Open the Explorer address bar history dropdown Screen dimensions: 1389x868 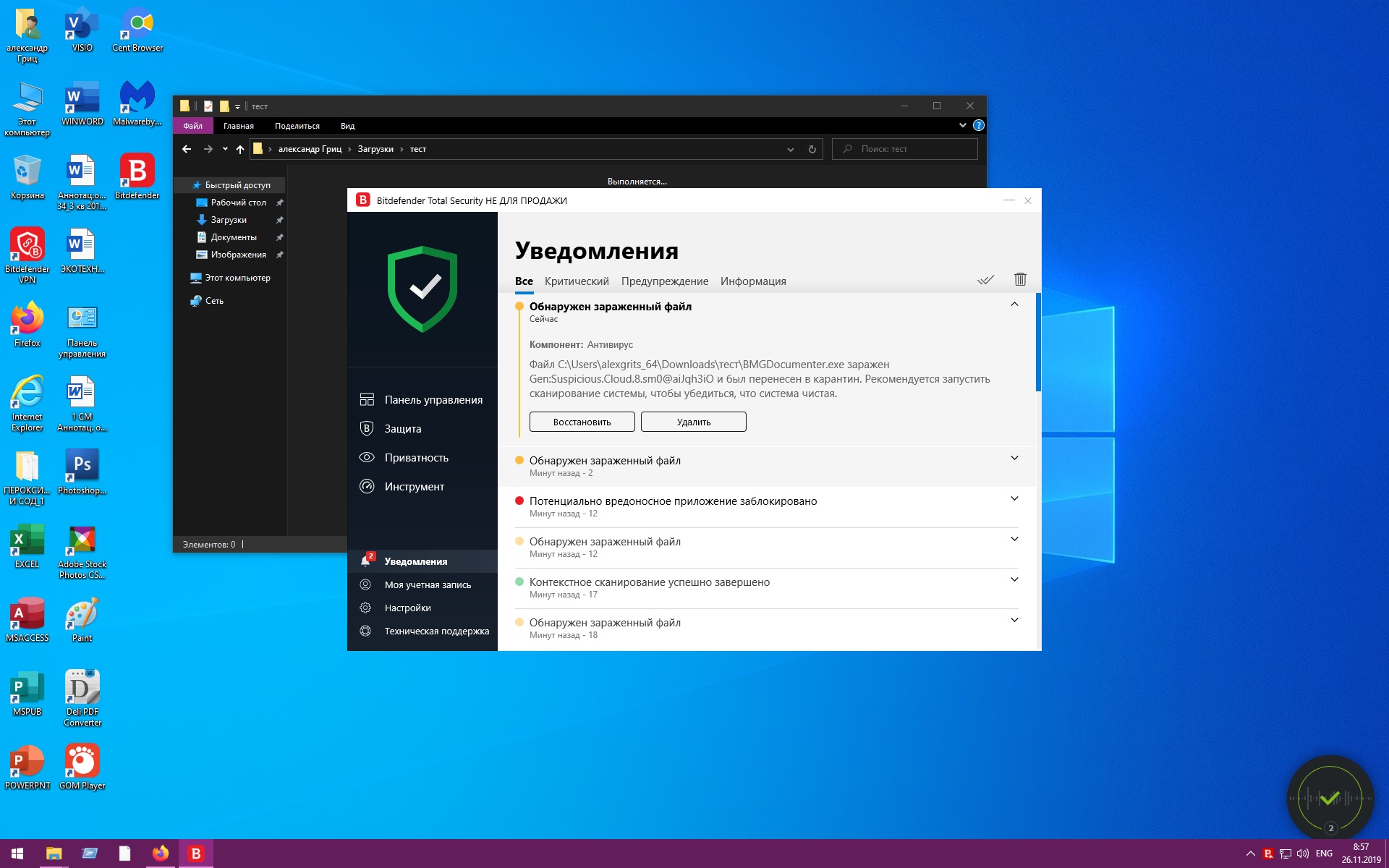point(790,150)
